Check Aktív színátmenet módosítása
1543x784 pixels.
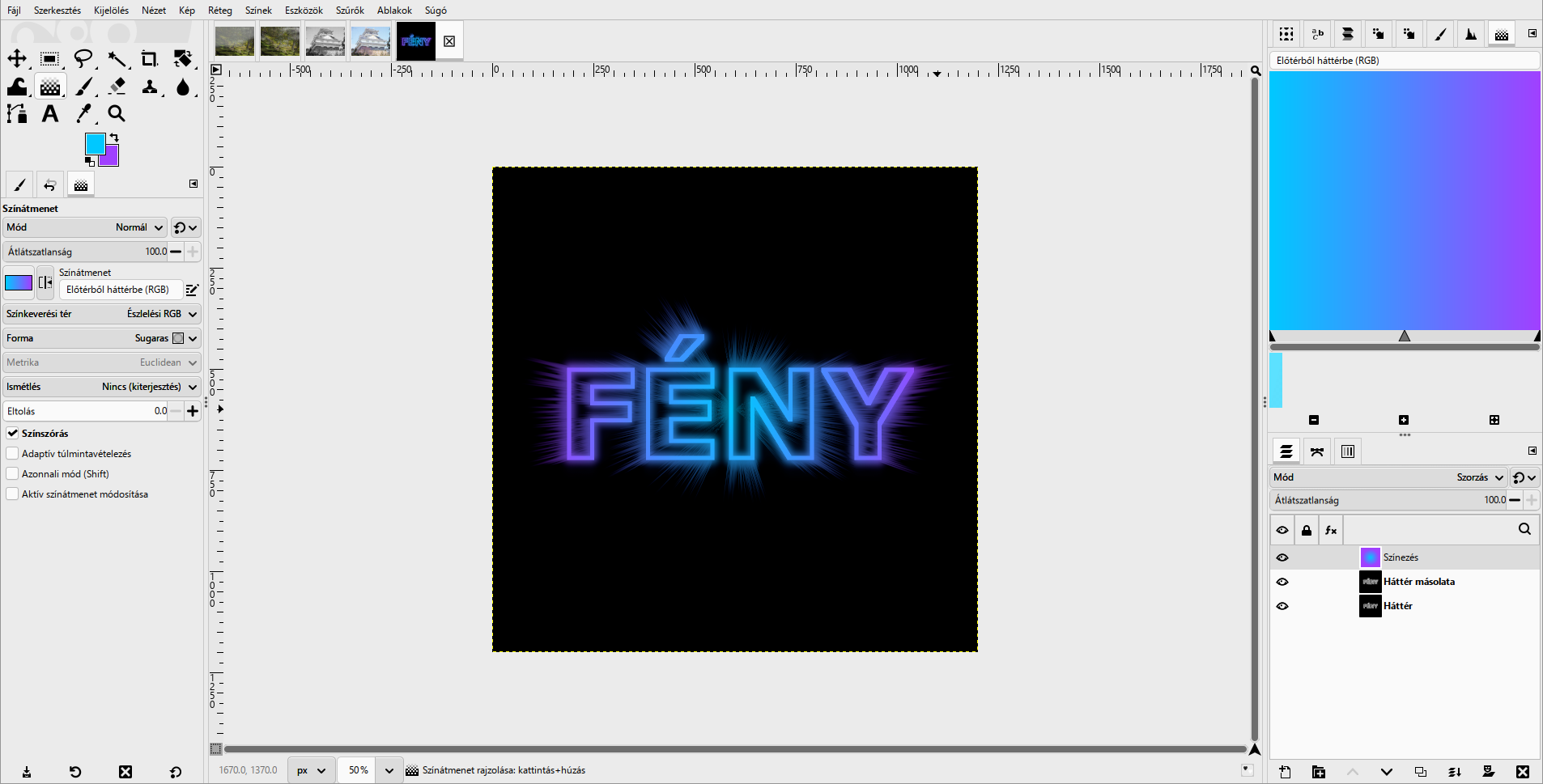coord(13,494)
